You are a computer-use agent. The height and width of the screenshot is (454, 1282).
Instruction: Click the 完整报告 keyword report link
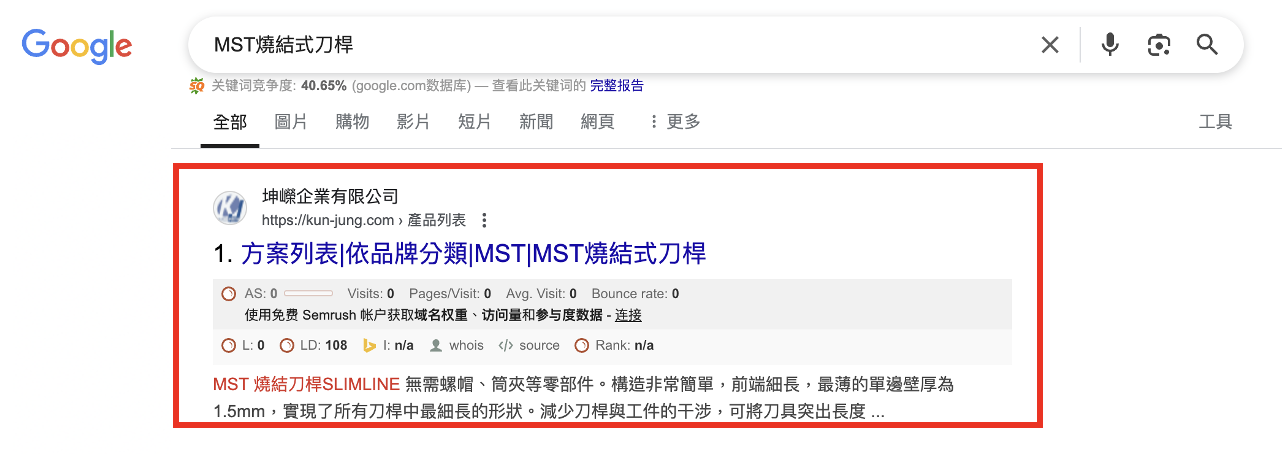tap(616, 86)
